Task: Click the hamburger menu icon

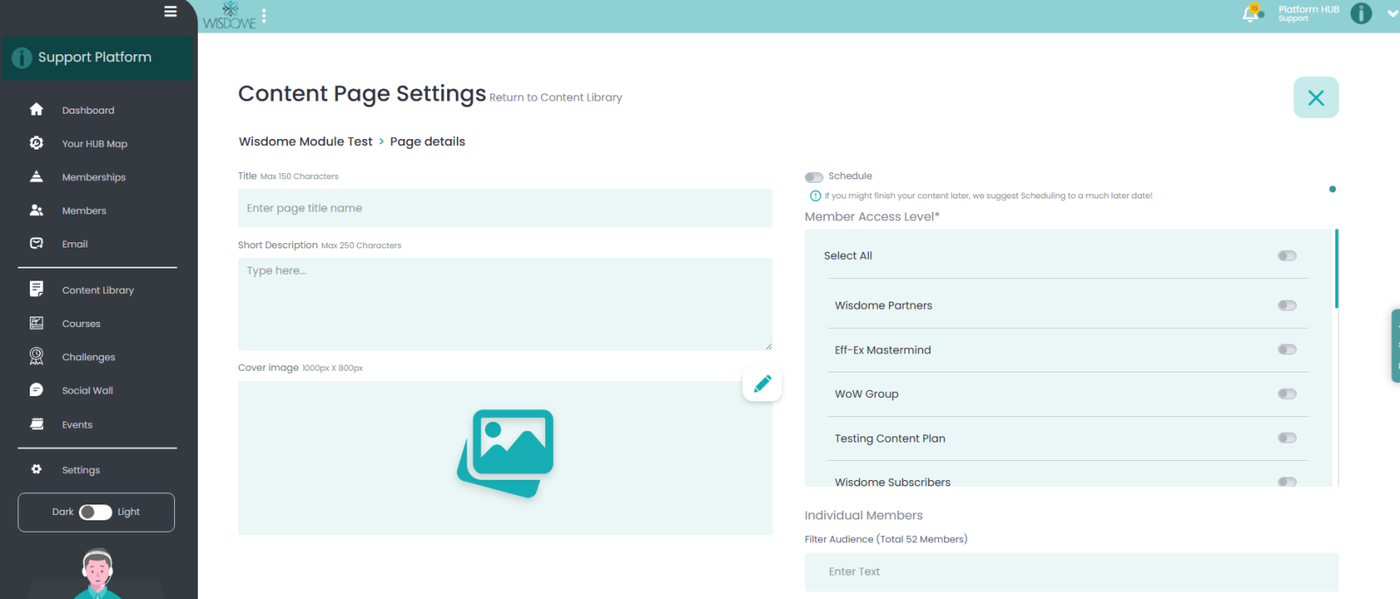Action: 170,12
